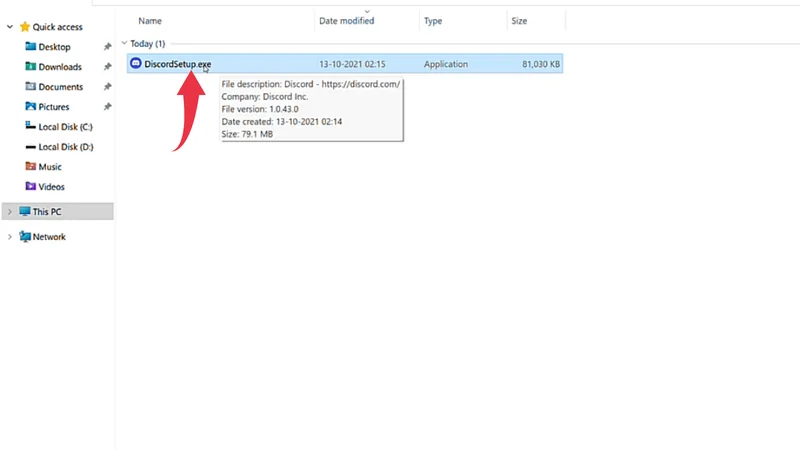Screen dimensions: 800x450
Task: Click the Quick access star icon
Action: pyautogui.click(x=24, y=27)
